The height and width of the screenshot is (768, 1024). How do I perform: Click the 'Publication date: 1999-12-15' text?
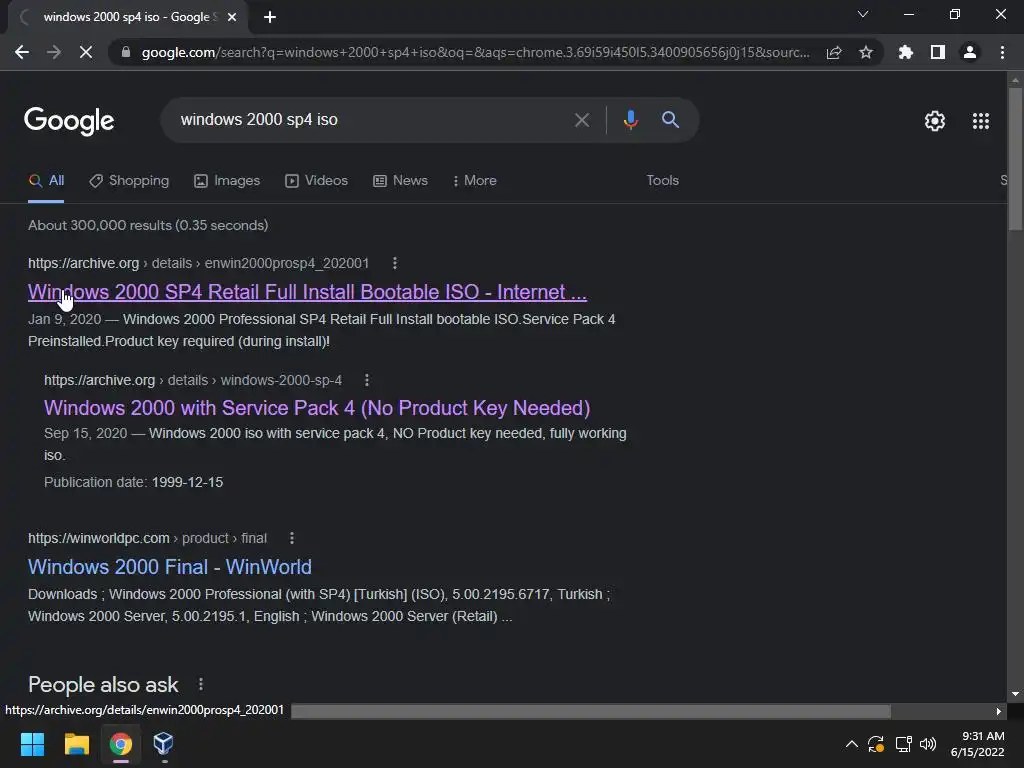[133, 482]
